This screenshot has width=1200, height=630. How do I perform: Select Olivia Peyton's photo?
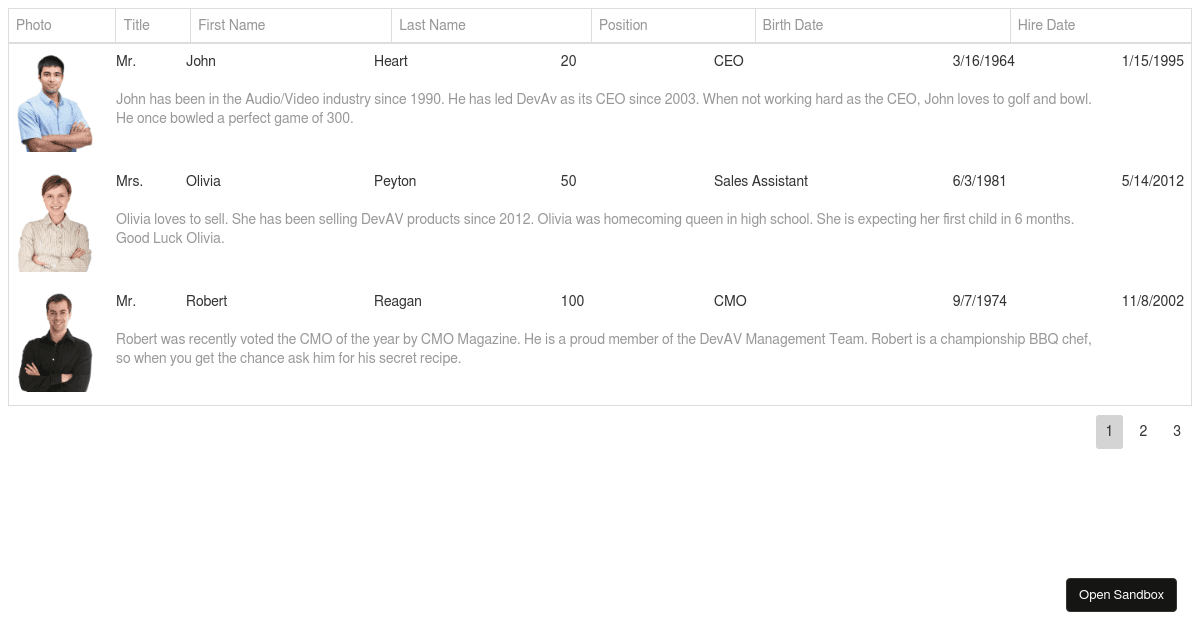coord(55,223)
